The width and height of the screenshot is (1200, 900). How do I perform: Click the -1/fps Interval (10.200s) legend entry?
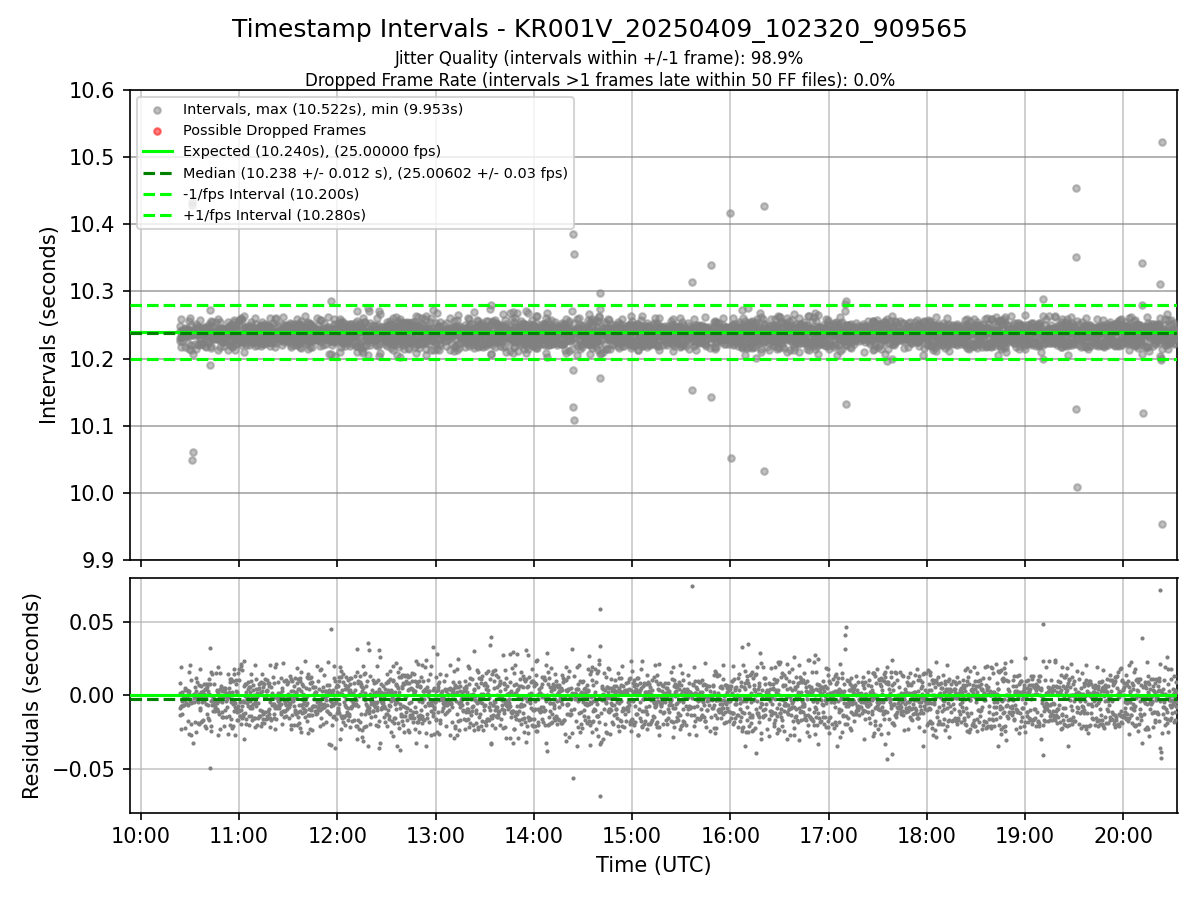click(x=271, y=194)
